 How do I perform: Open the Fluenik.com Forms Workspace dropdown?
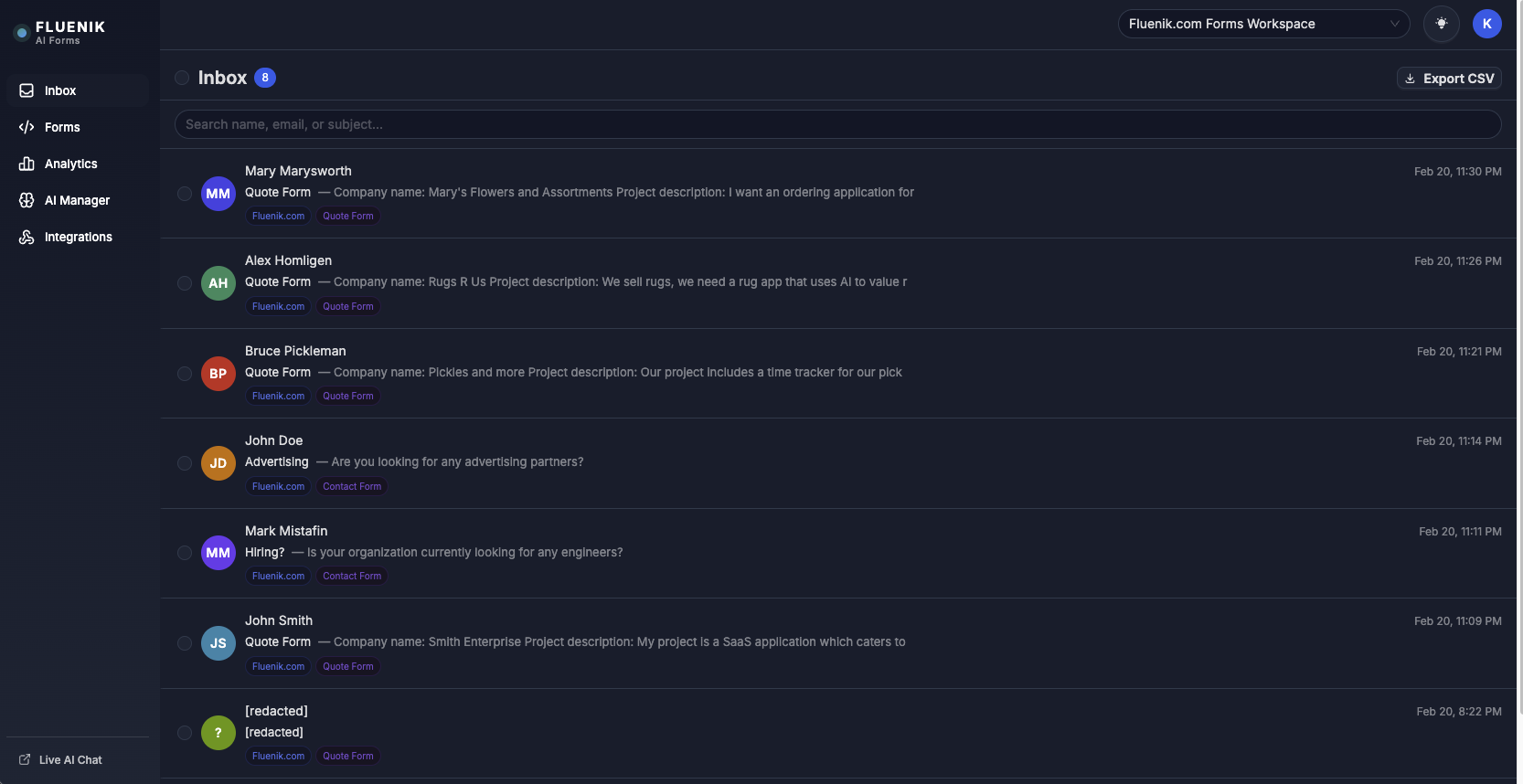pyautogui.click(x=1263, y=24)
